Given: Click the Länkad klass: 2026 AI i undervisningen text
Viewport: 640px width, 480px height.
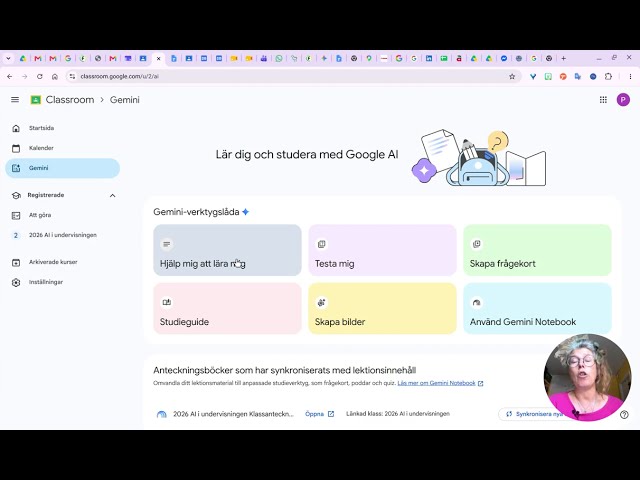Looking at the screenshot, I should [x=398, y=414].
